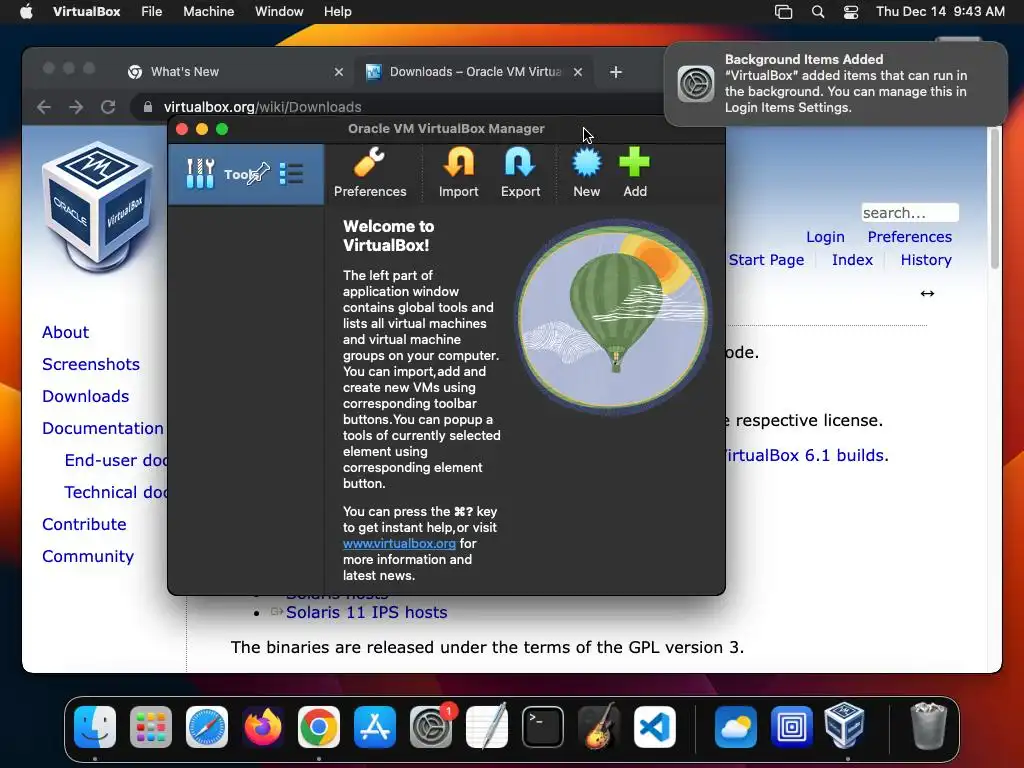The width and height of the screenshot is (1024, 768).
Task: Click the browser address bar URL
Action: [263, 107]
